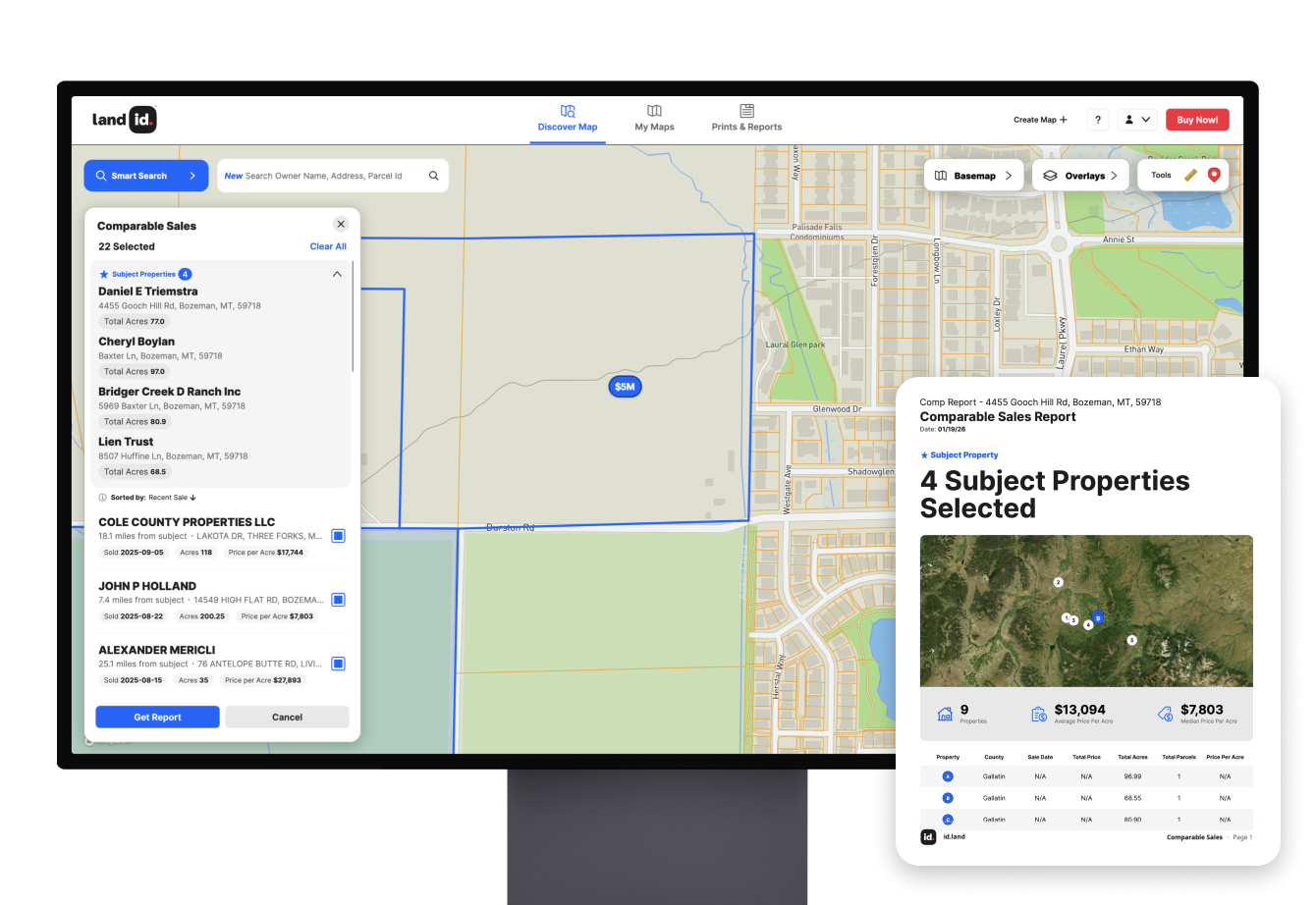Click the magnifier icon in search box
1316x905 pixels.
[x=434, y=176]
